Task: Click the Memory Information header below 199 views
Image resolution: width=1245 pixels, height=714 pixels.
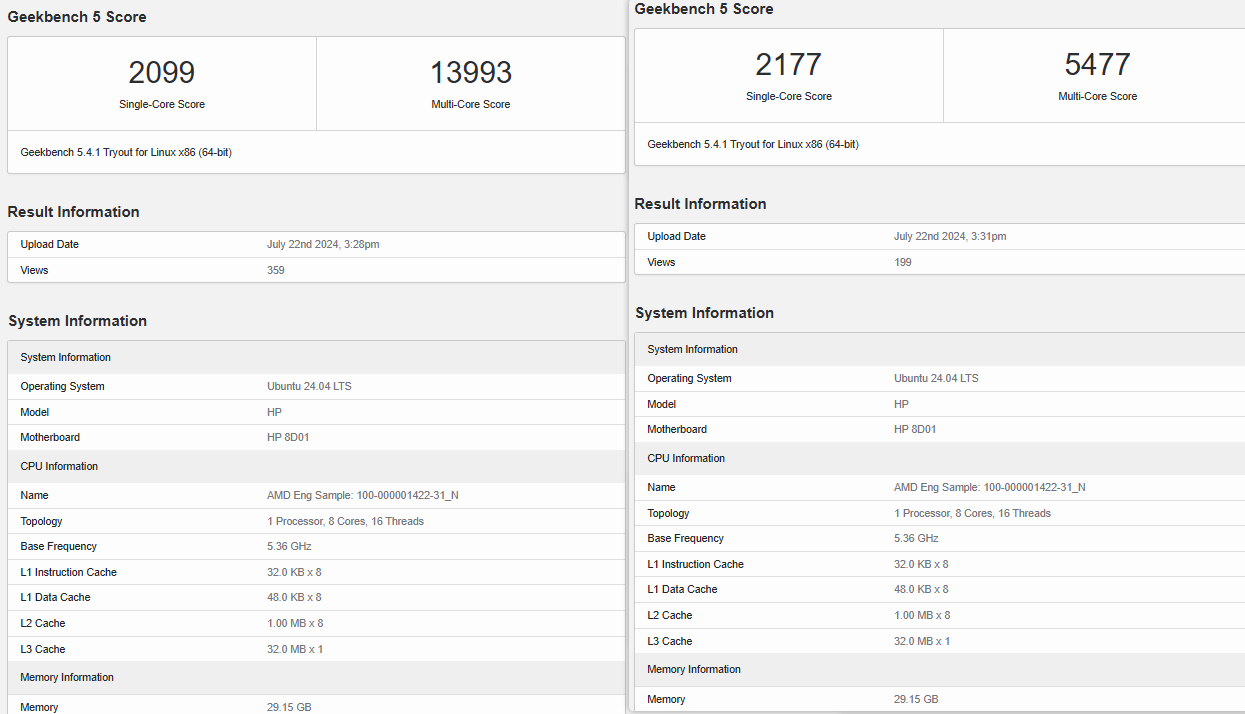Action: click(x=693, y=669)
